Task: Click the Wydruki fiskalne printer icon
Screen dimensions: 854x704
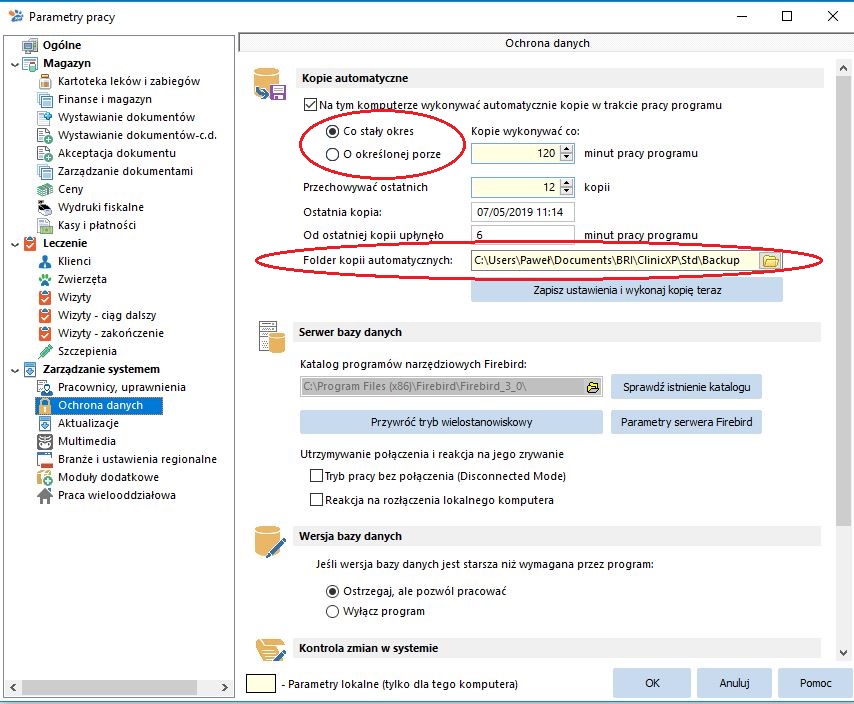Action: point(45,207)
